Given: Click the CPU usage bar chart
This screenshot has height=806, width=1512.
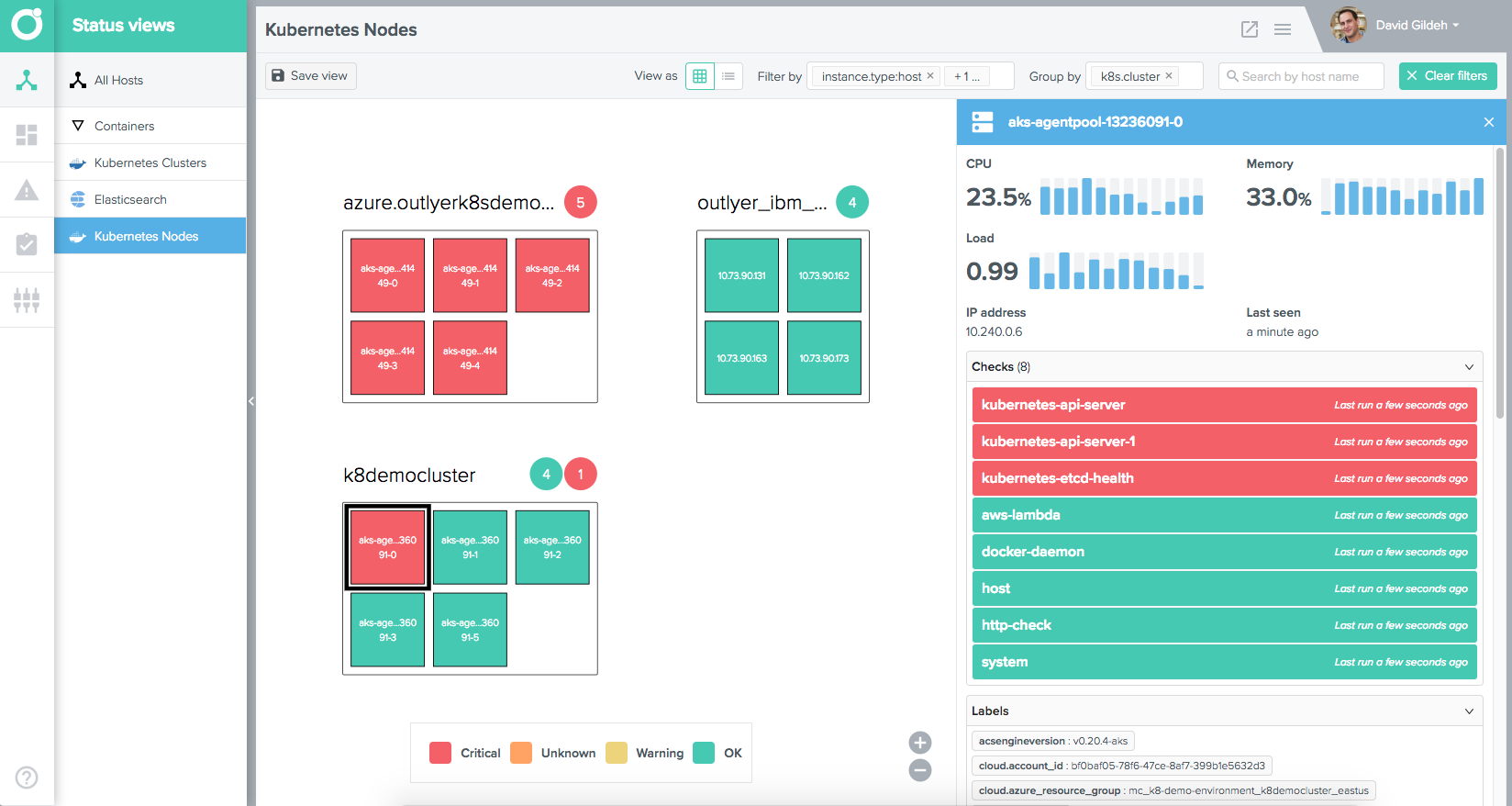Looking at the screenshot, I should [x=1121, y=196].
